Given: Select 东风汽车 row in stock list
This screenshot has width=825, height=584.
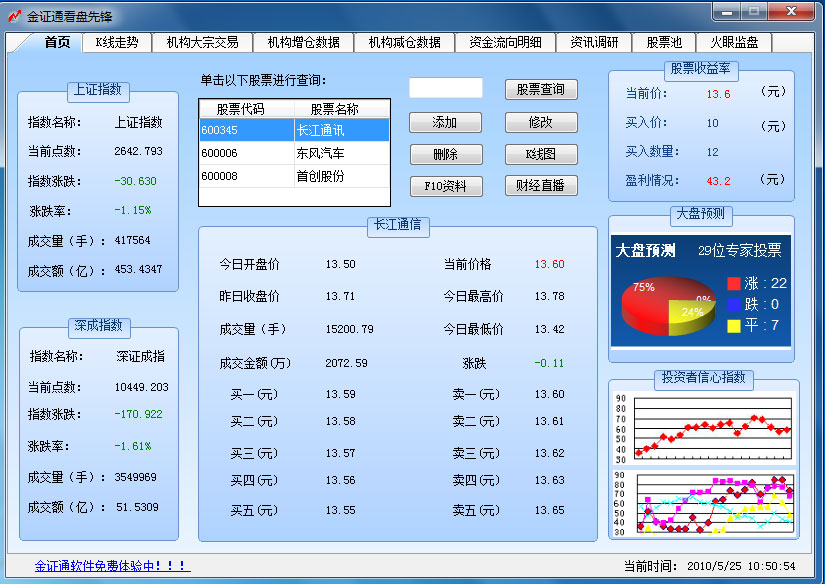Looking at the screenshot, I should point(294,153).
